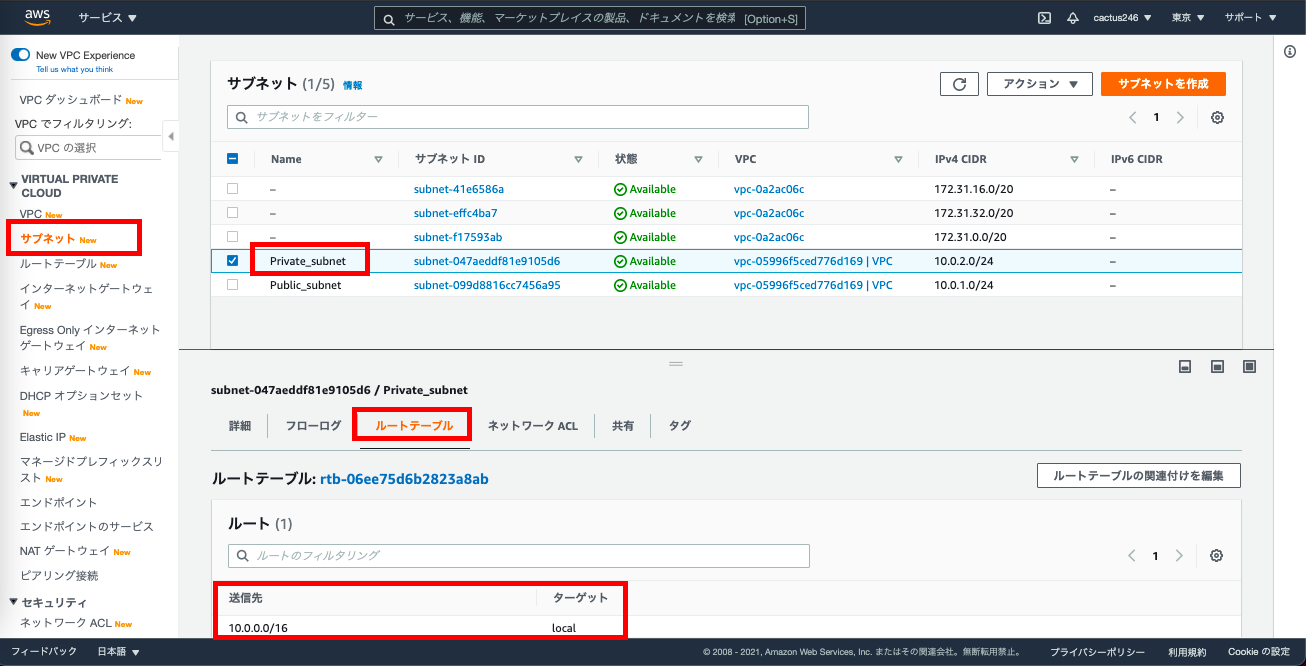Viewport: 1306px width, 666px height.
Task: Collapse the セキュリティ sidebar section
Action: pos(14,602)
